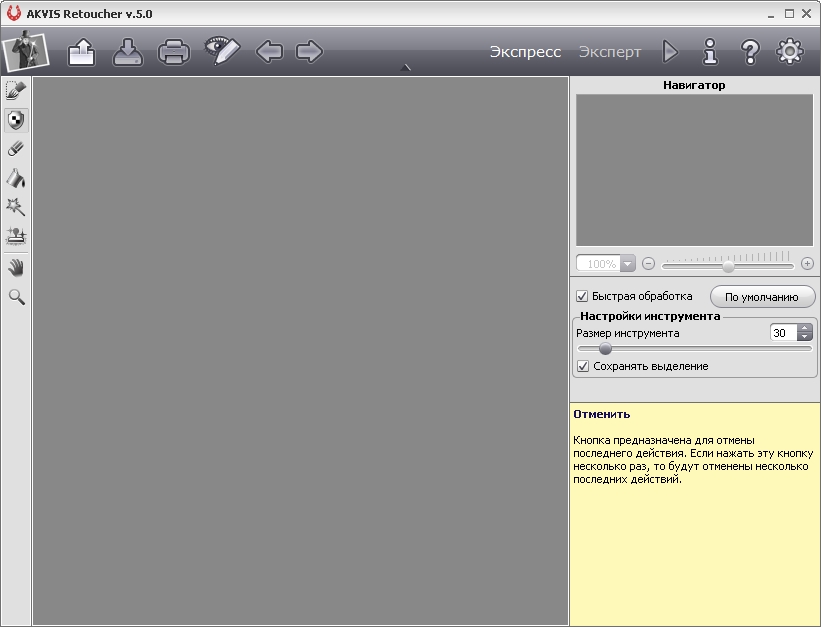Click the eye-and-pencil guide lines icon
This screenshot has height=627, width=821.
coord(222,51)
